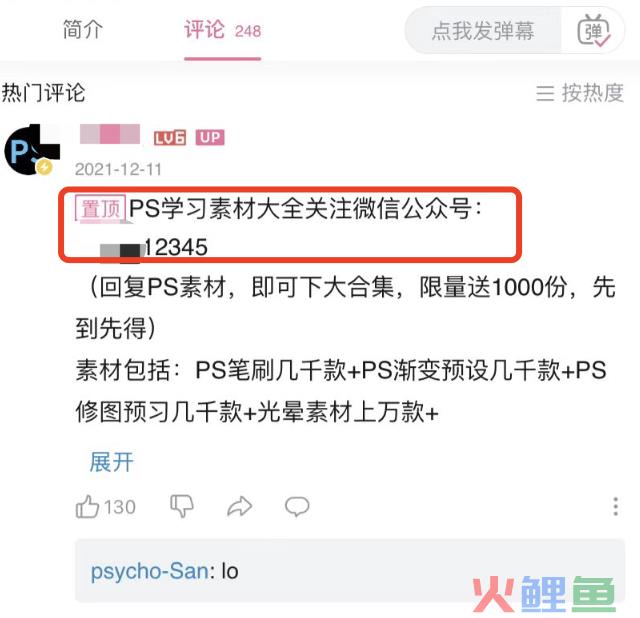This screenshot has height=618, width=640.
Task: Open psycho-San's user profile link
Action: click(x=149, y=570)
